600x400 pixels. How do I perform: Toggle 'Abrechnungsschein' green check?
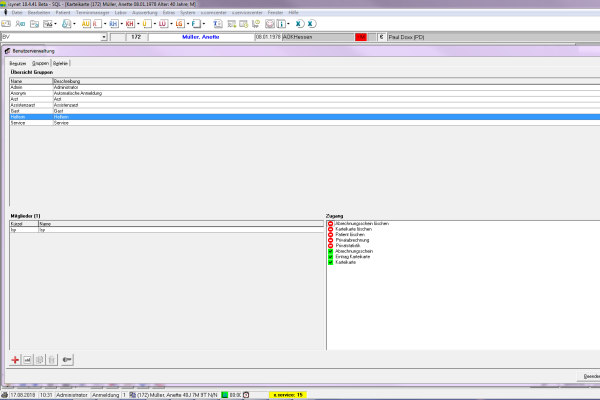pos(330,251)
